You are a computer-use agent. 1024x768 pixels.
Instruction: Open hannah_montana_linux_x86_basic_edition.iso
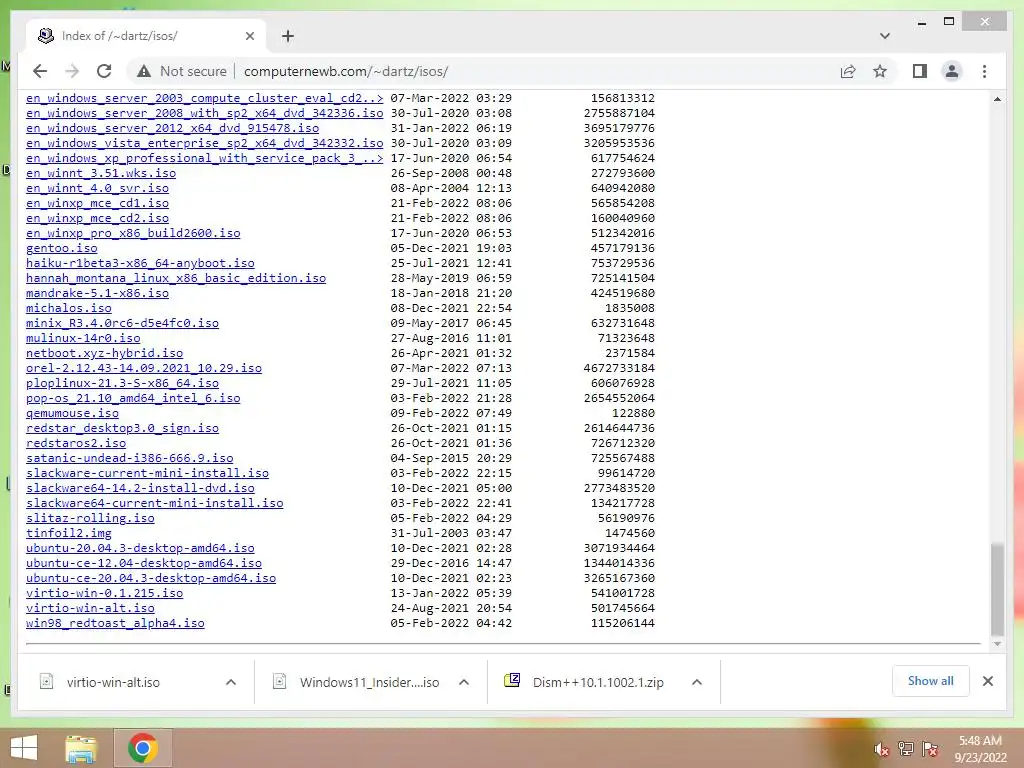point(176,278)
